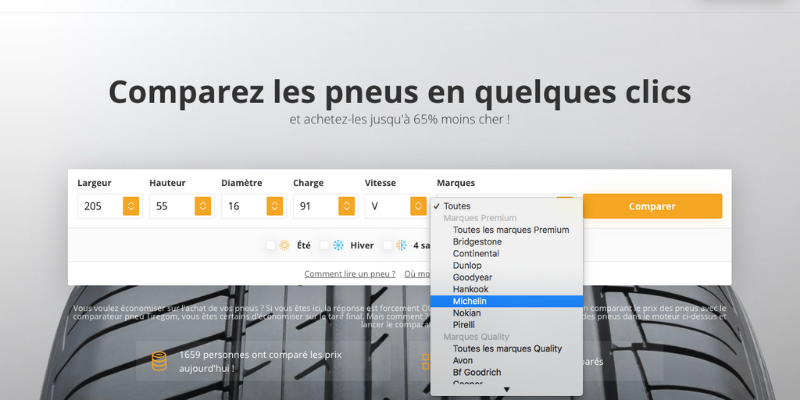
Task: Click the coin stack icon
Action: tap(158, 361)
